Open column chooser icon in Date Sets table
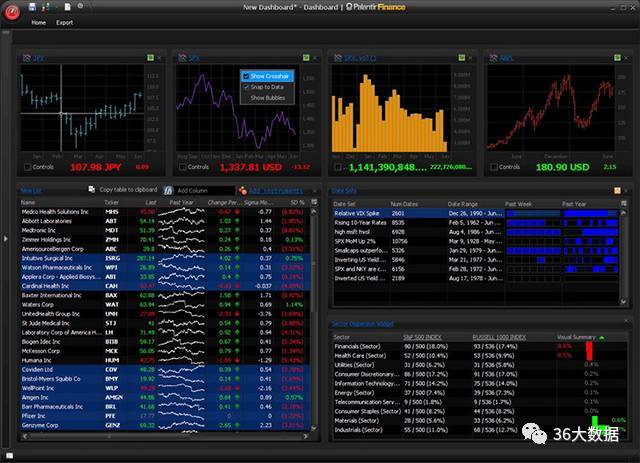The width and height of the screenshot is (640, 463). pos(623,203)
